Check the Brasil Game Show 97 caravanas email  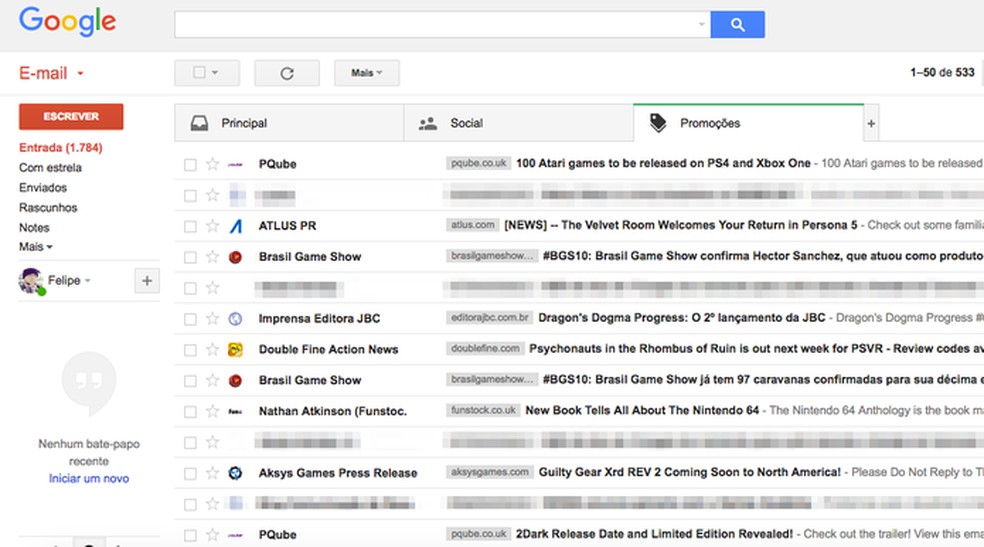(190, 381)
